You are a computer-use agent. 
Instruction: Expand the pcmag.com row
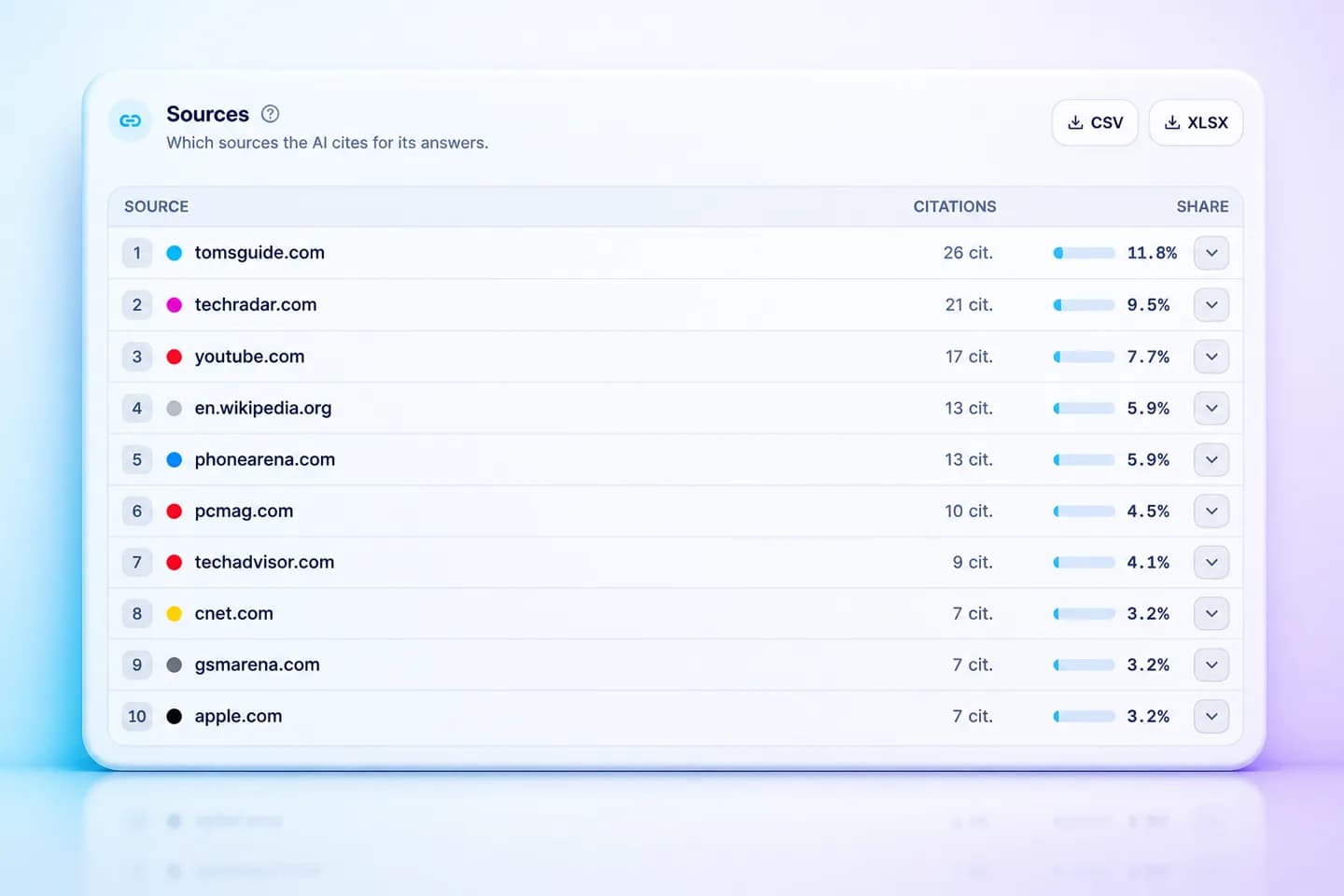pyautogui.click(x=1211, y=511)
